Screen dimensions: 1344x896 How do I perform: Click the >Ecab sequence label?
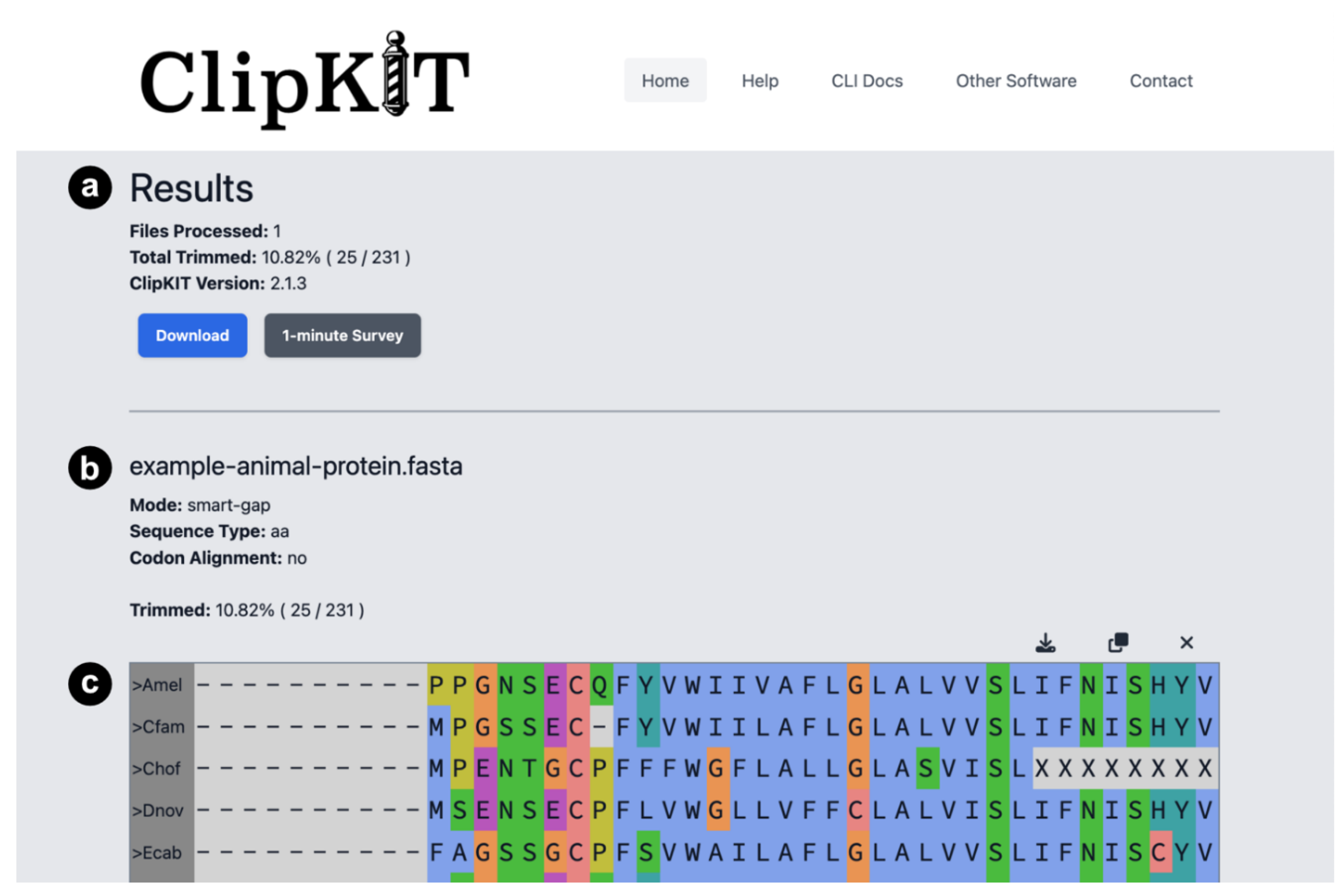[157, 853]
